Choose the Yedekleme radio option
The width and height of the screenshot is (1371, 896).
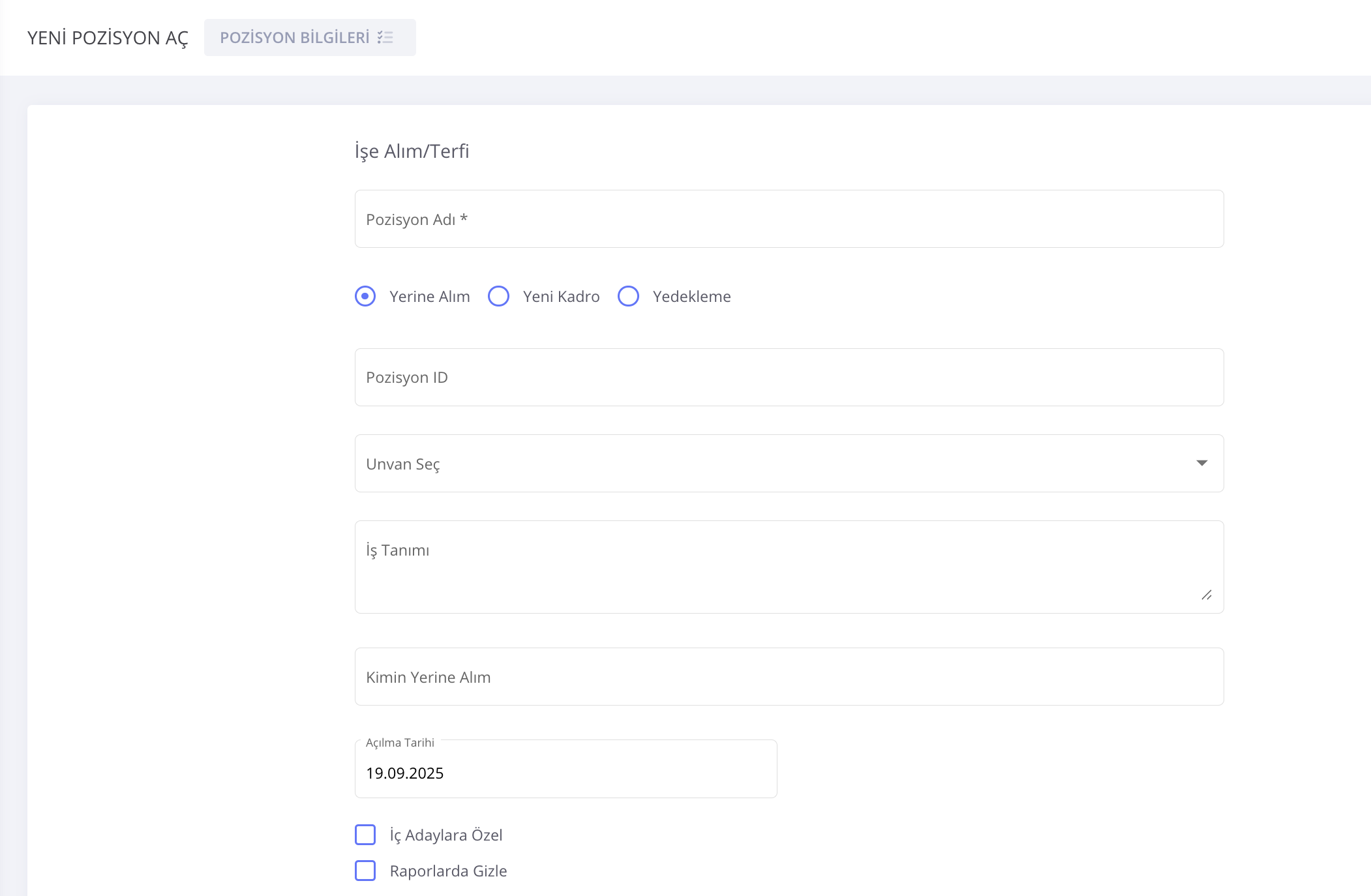pos(629,296)
